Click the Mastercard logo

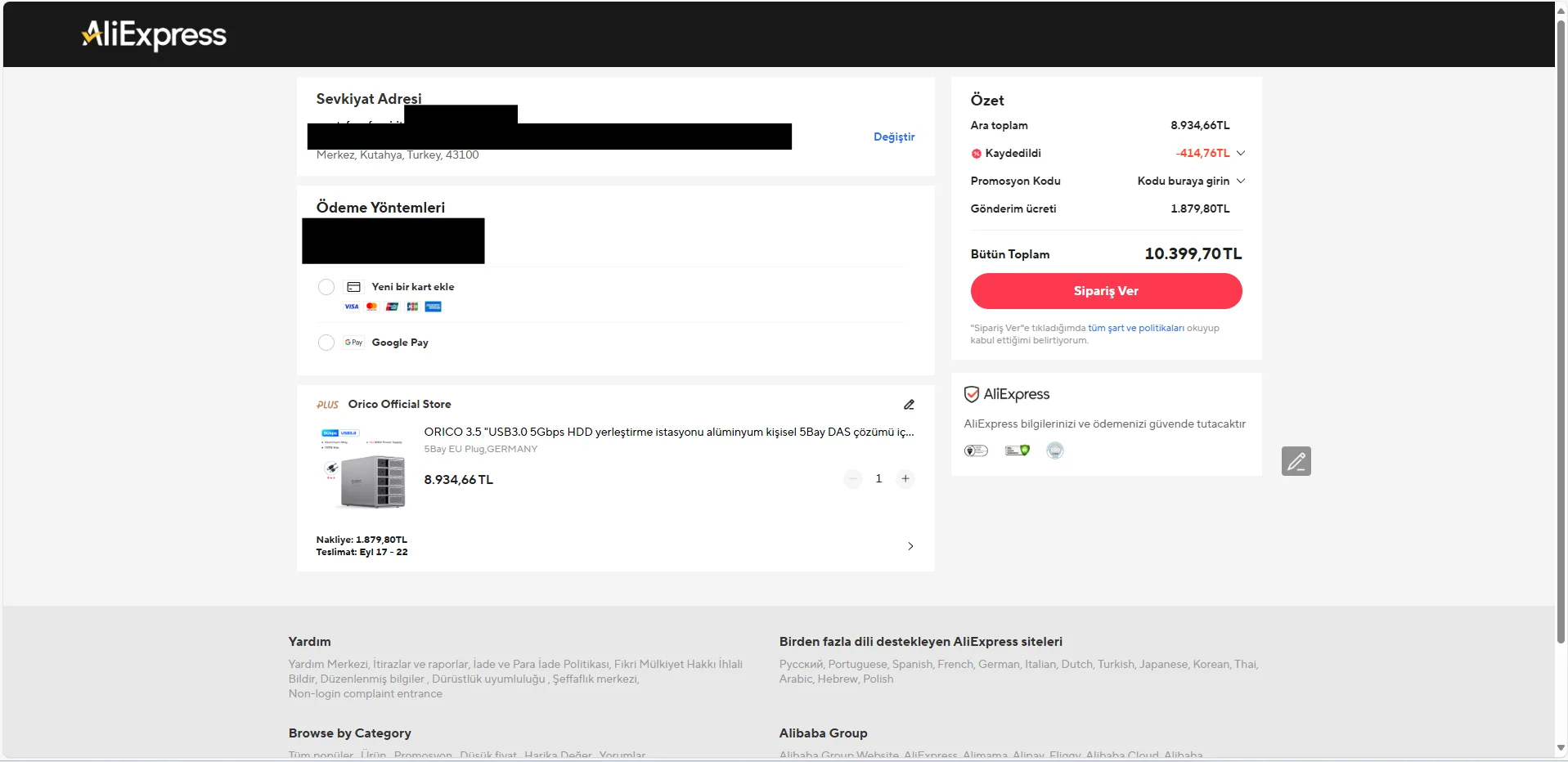coord(372,307)
